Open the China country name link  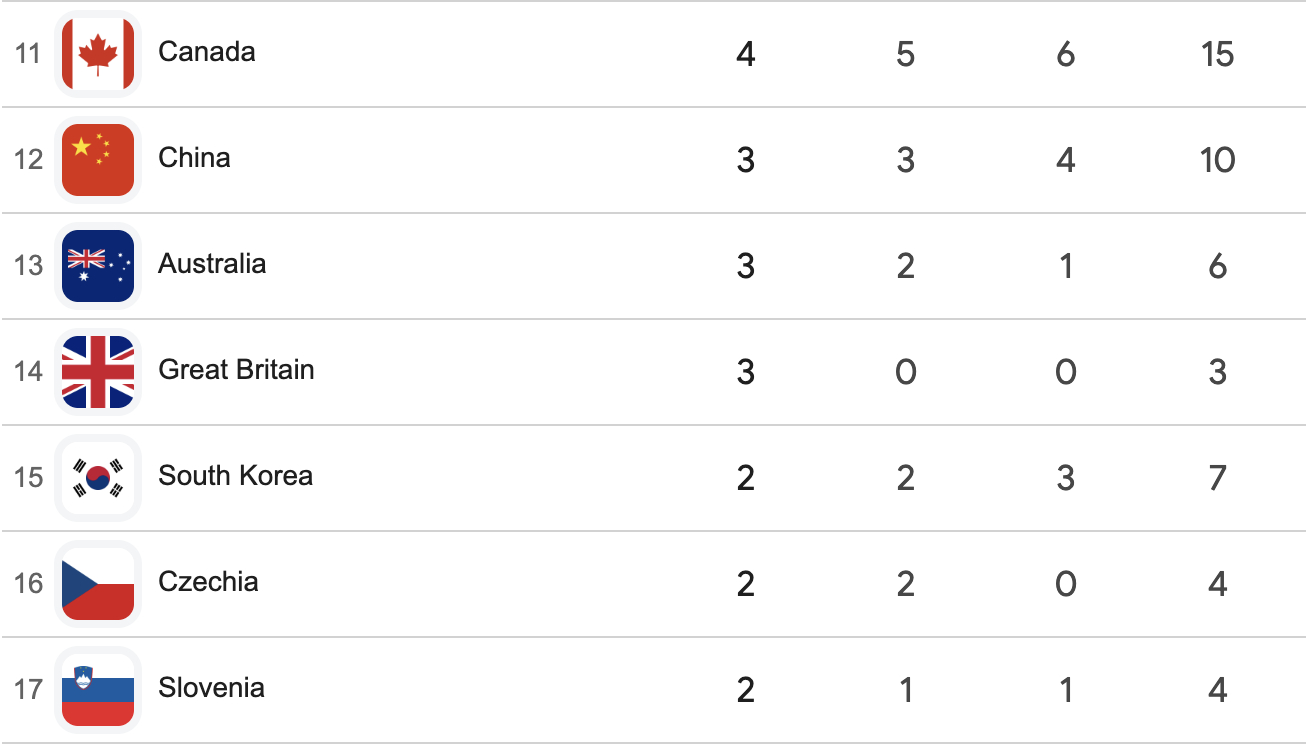tap(194, 158)
